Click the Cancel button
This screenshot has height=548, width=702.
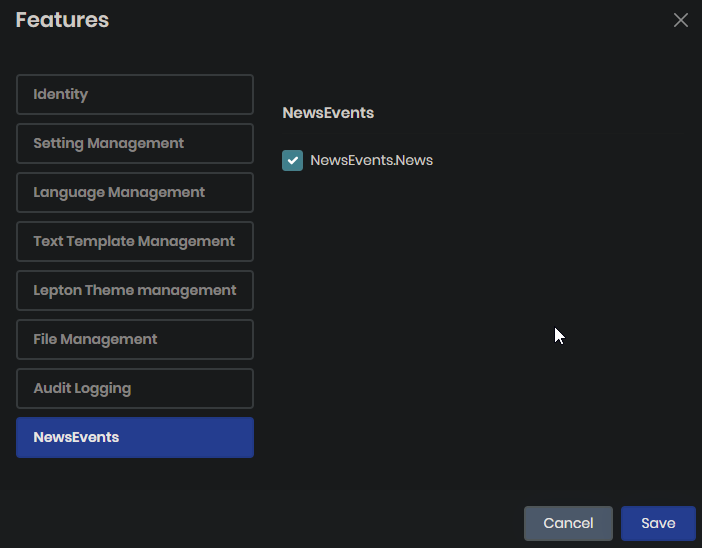coord(568,523)
